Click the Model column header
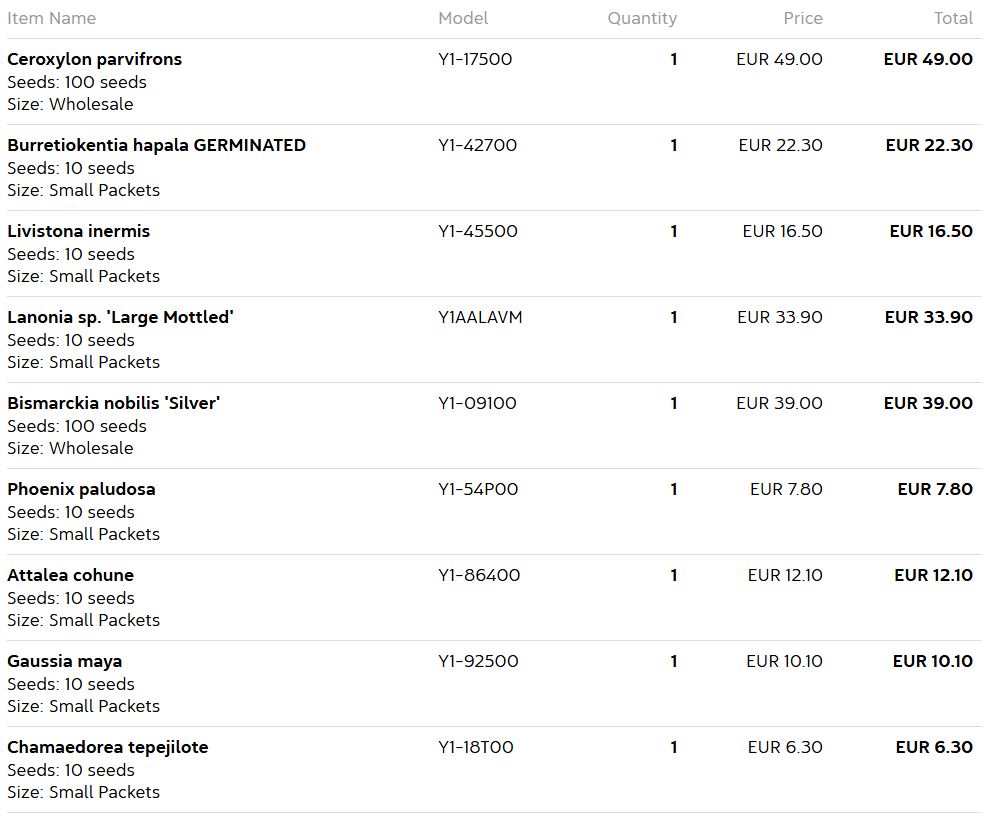Screen dimensions: 1007x823 pyautogui.click(x=463, y=18)
